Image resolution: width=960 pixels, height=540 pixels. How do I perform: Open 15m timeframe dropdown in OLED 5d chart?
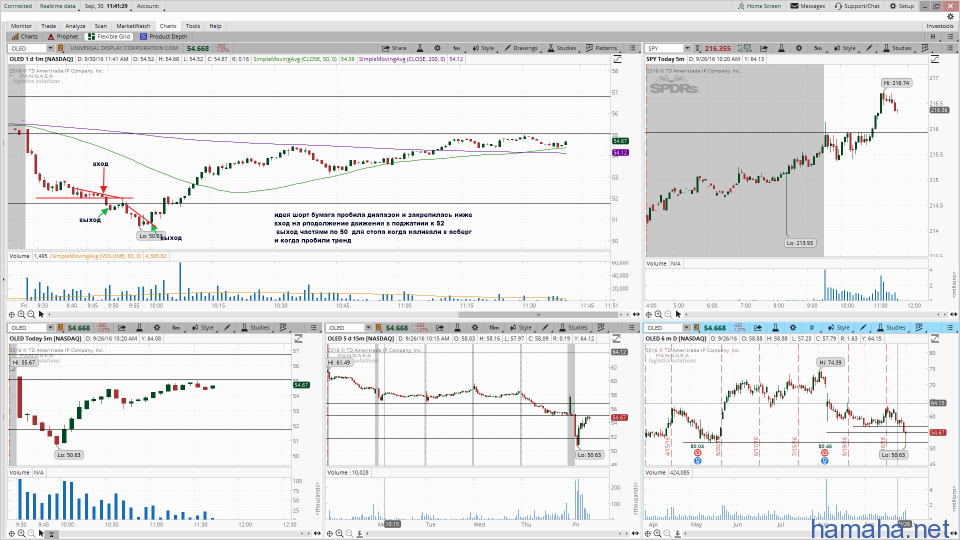coord(493,328)
